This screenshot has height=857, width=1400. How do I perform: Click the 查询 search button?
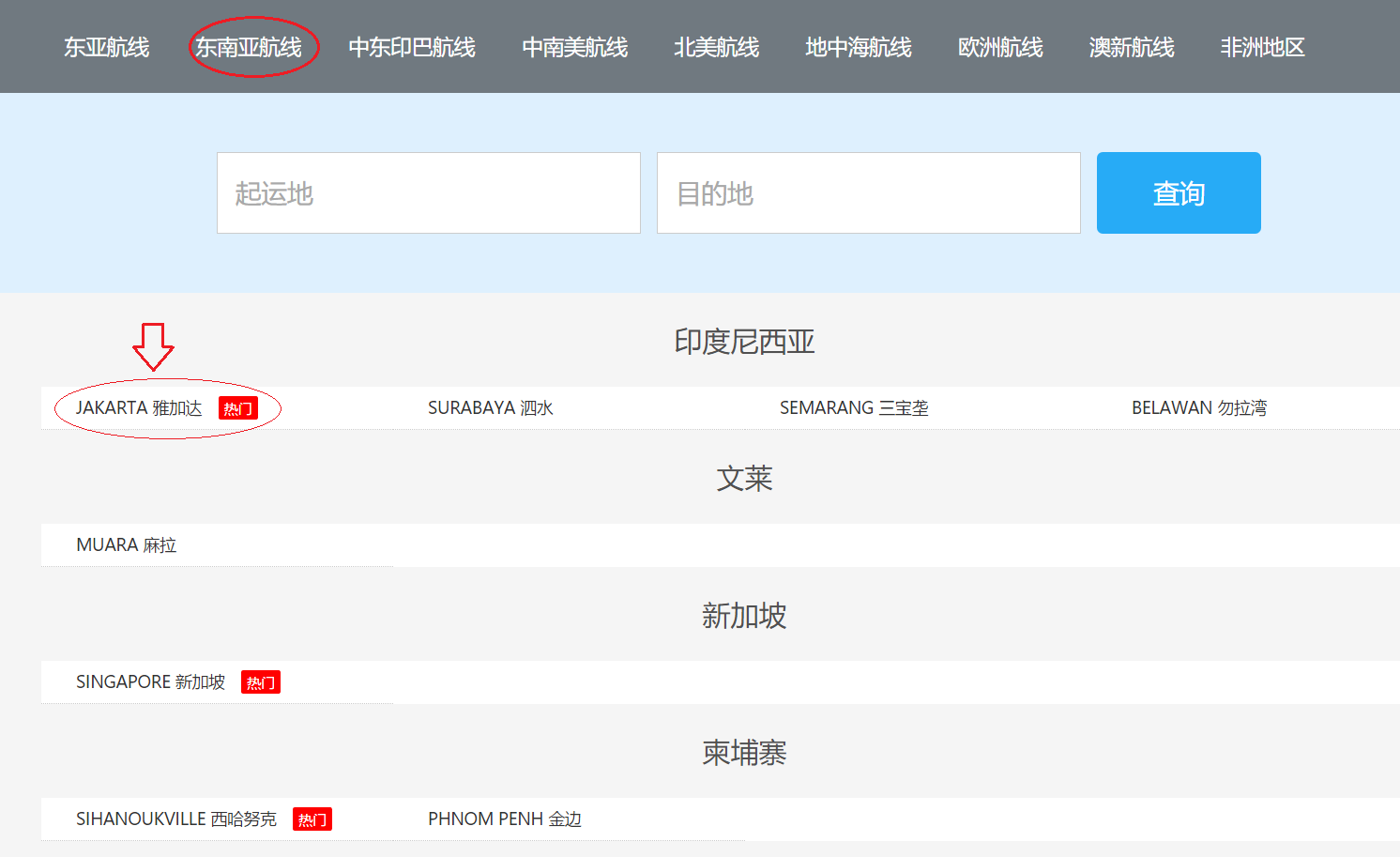1179,192
